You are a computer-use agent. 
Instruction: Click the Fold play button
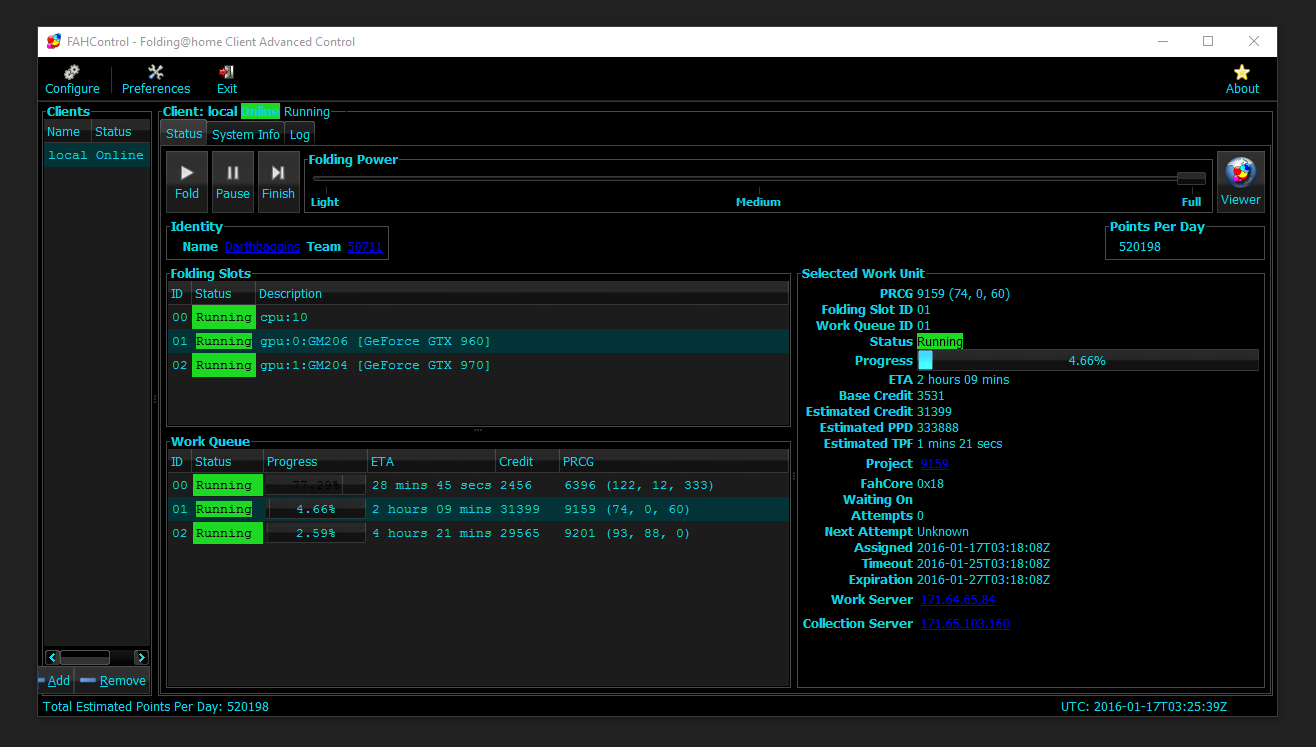coord(187,181)
